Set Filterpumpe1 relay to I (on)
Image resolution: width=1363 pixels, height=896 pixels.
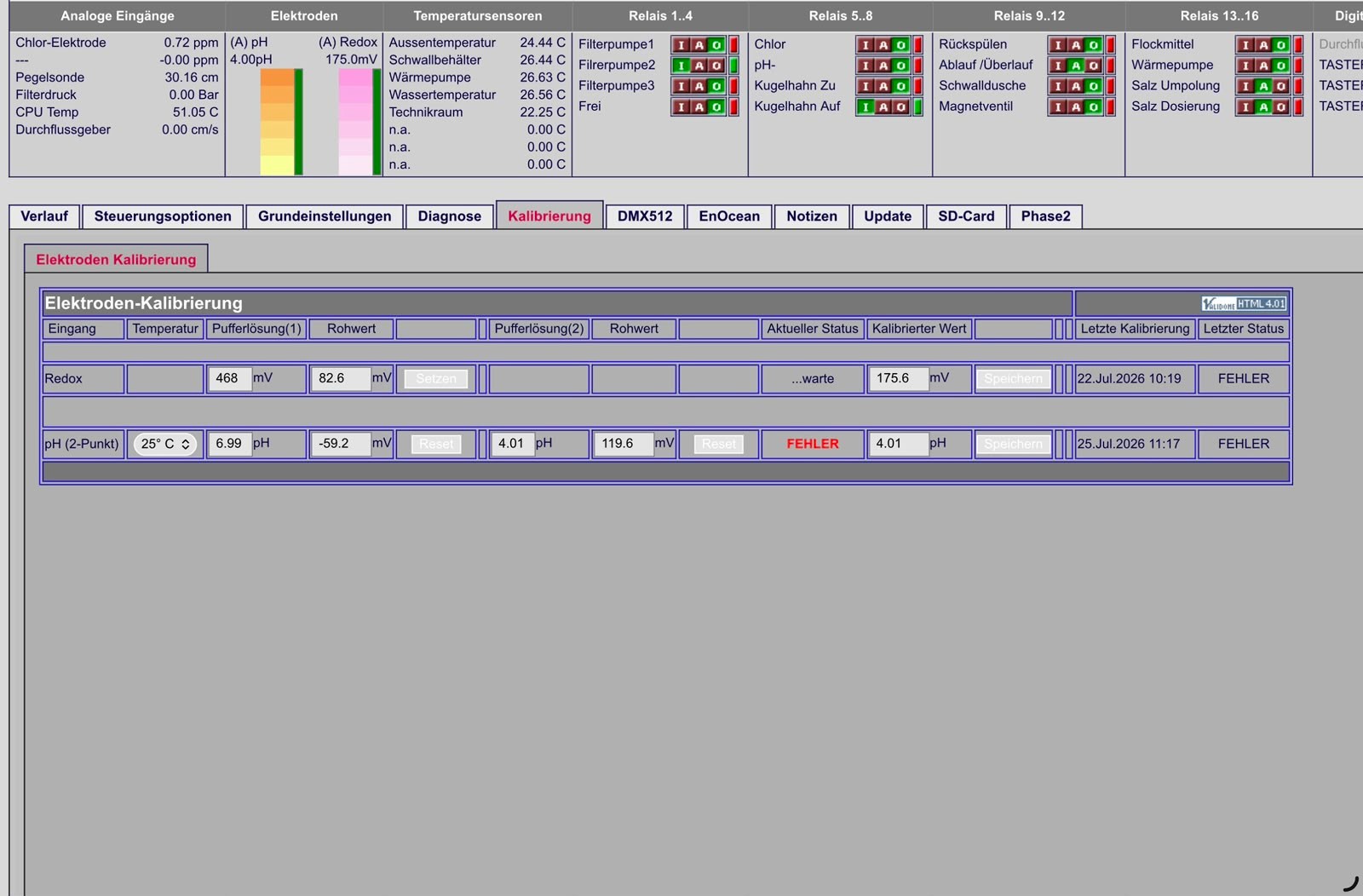[x=681, y=45]
